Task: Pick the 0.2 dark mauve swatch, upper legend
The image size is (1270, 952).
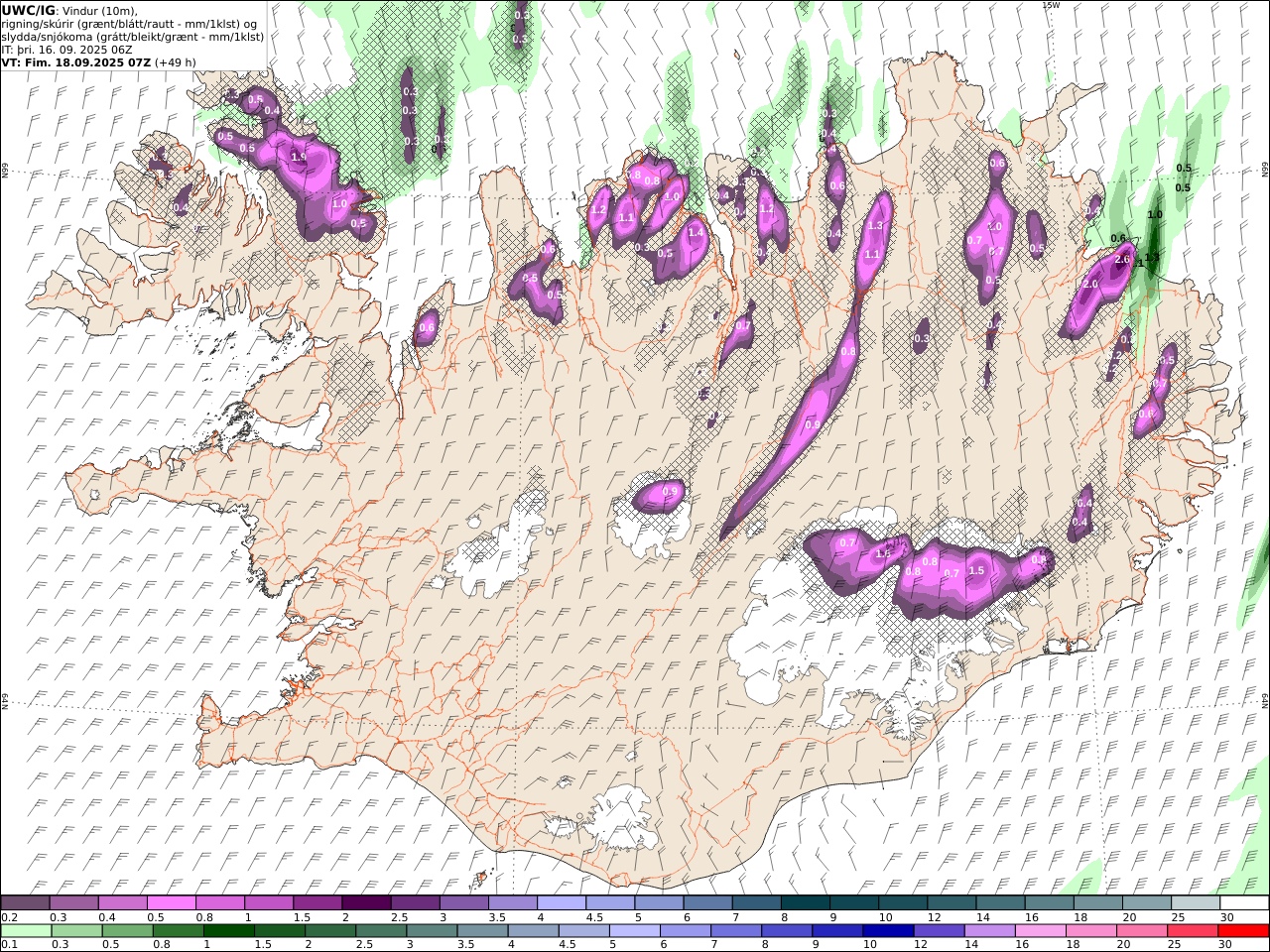Action: pos(25,903)
